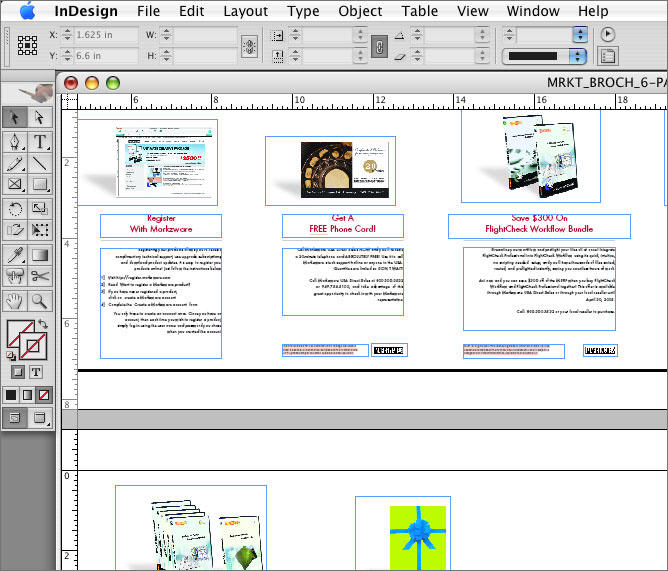Open Scale Y percentage dropdown arrows
This screenshot has height=571, width=668.
360,56
